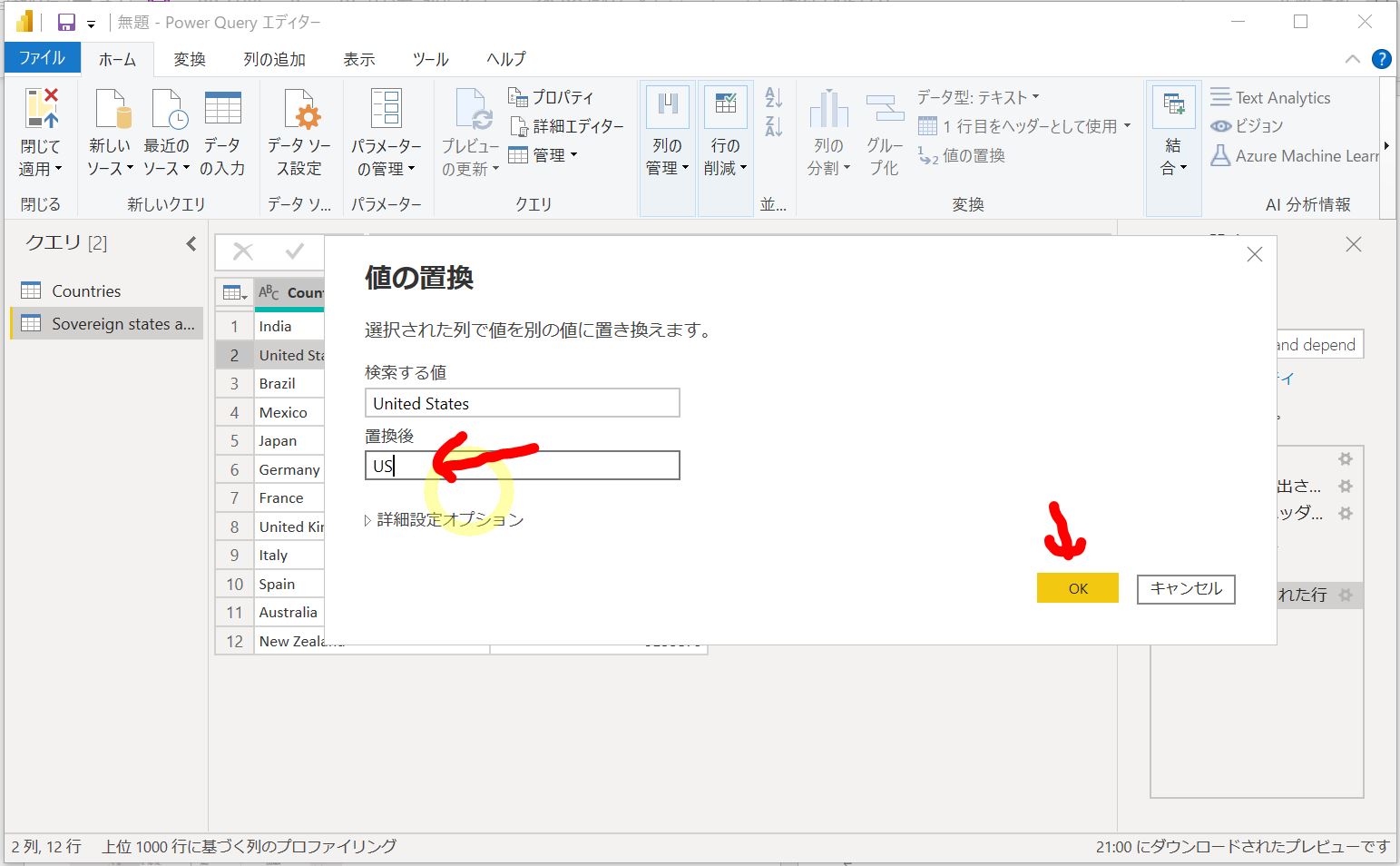
Task: Click the Manage Columns (列の管理) icon
Action: pos(668,108)
